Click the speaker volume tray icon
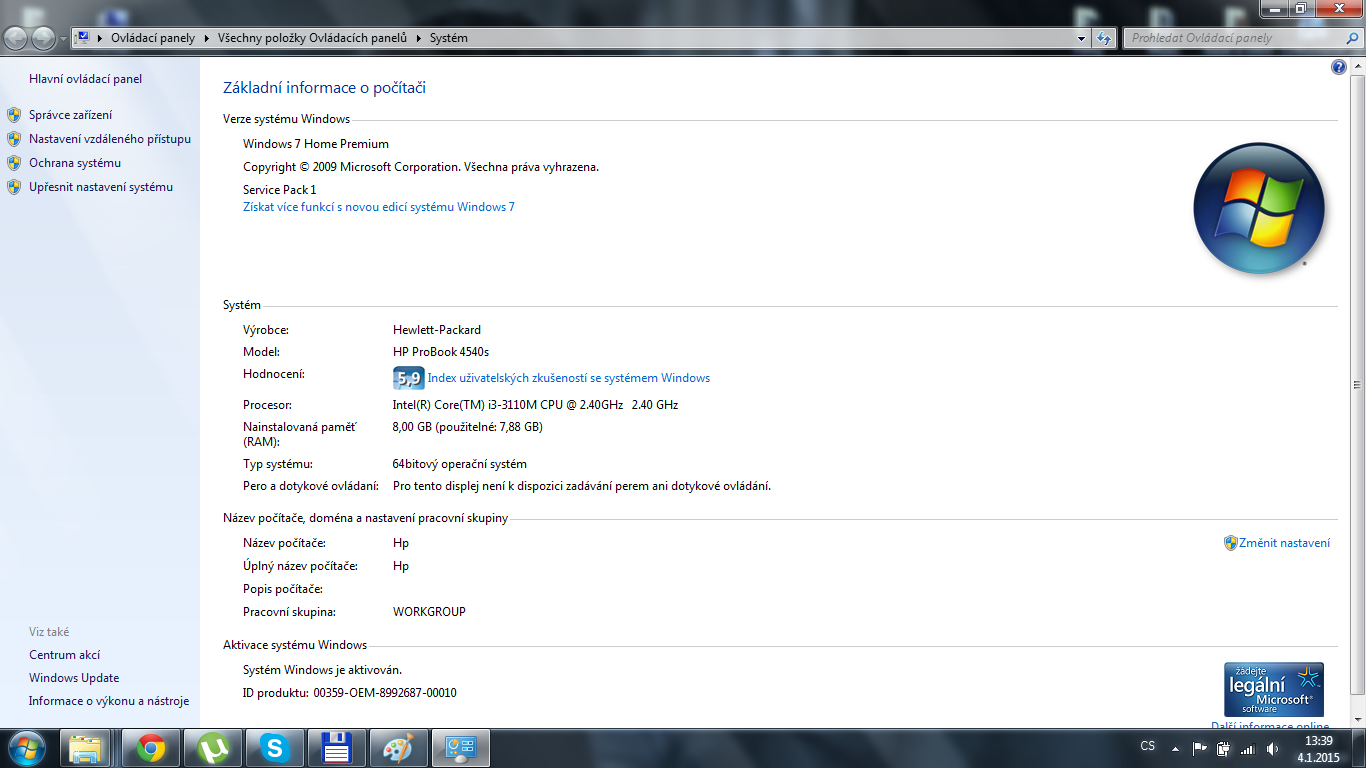This screenshot has height=768, width=1366. [x=1272, y=748]
